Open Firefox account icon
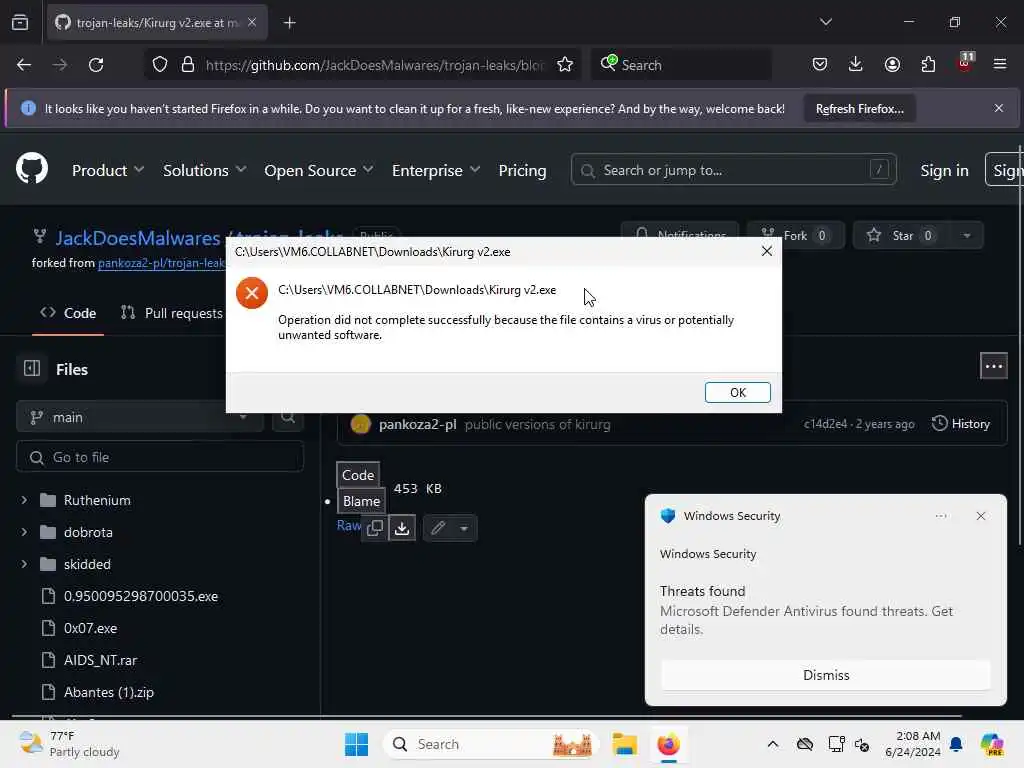Image resolution: width=1024 pixels, height=768 pixels. pos(892,65)
